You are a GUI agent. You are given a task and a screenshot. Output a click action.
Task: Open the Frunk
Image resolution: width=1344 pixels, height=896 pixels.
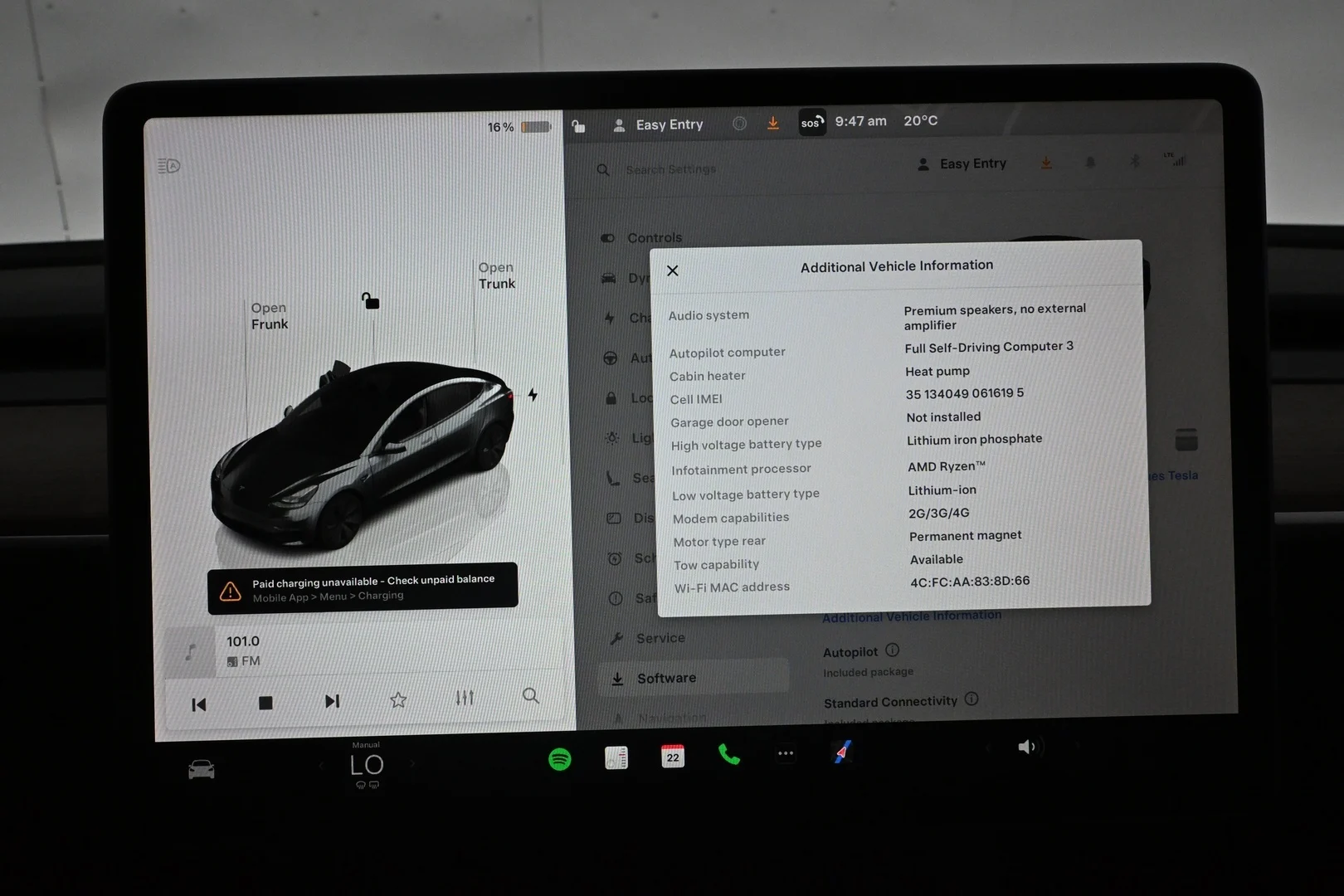(270, 316)
